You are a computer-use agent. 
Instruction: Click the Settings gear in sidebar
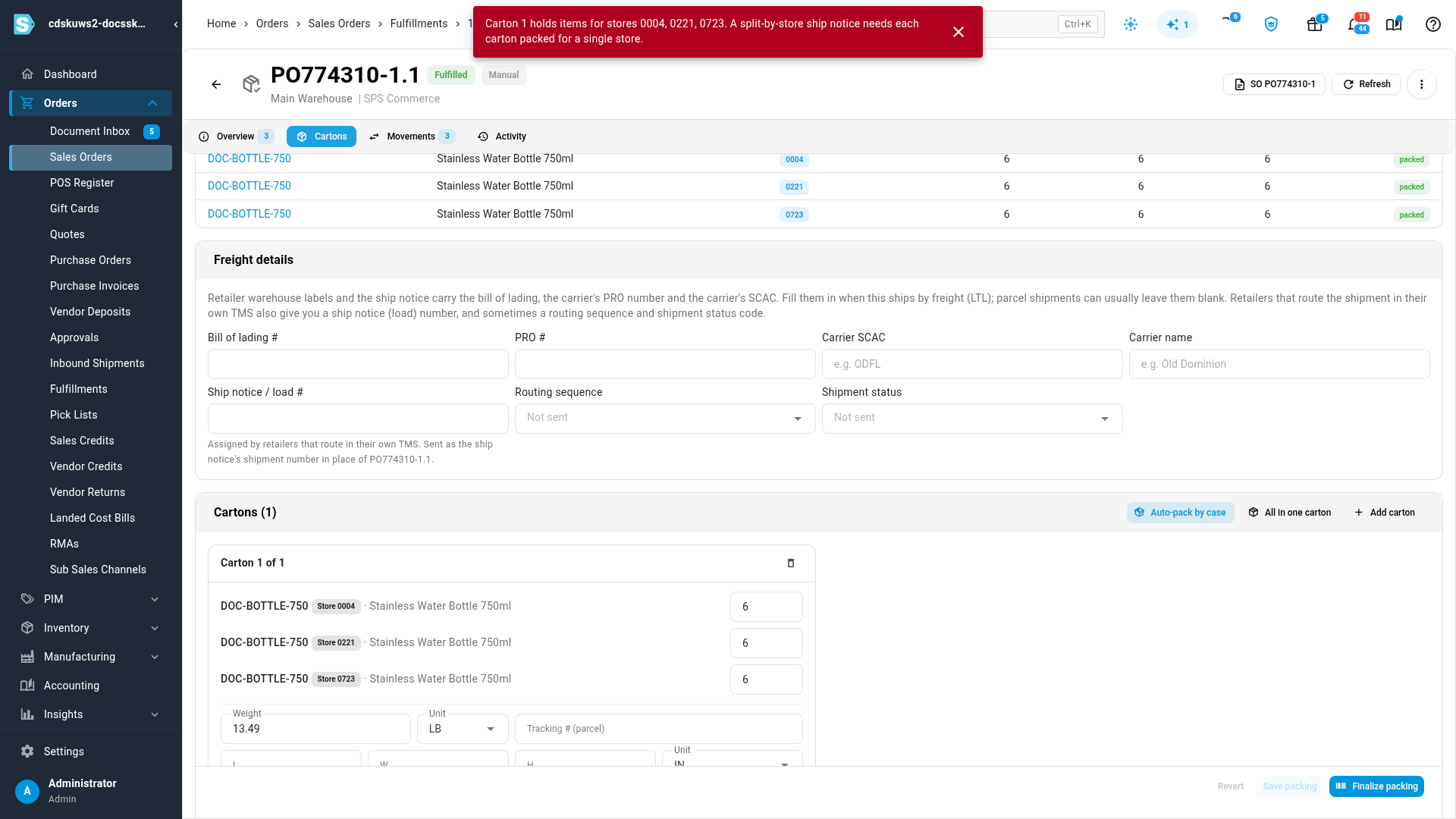click(x=27, y=752)
